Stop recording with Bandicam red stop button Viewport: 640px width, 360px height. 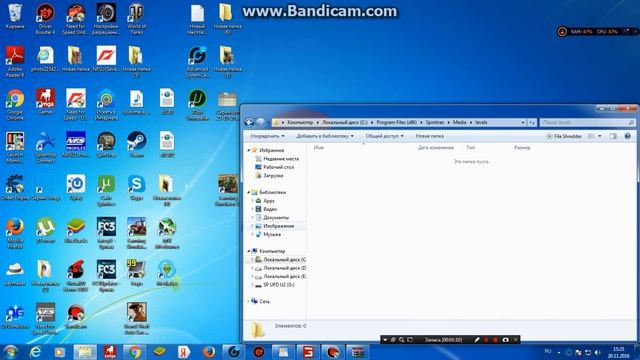coord(495,340)
